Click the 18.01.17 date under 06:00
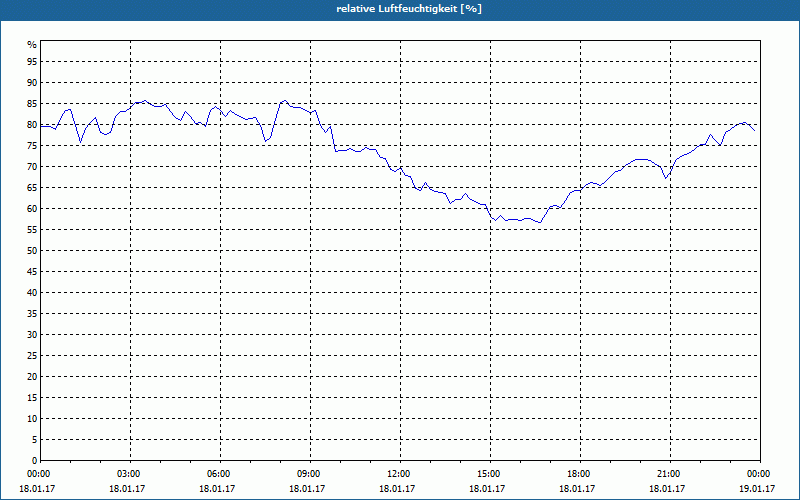The image size is (800, 500). (x=217, y=489)
